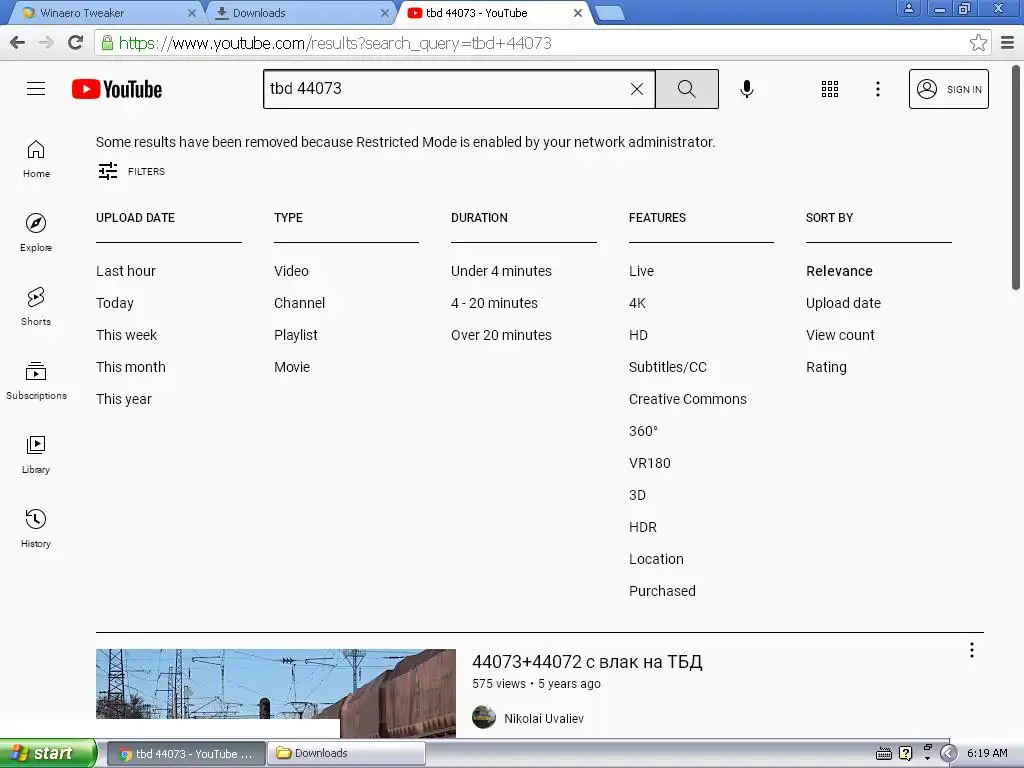Click the address bar URL

click(x=335, y=43)
